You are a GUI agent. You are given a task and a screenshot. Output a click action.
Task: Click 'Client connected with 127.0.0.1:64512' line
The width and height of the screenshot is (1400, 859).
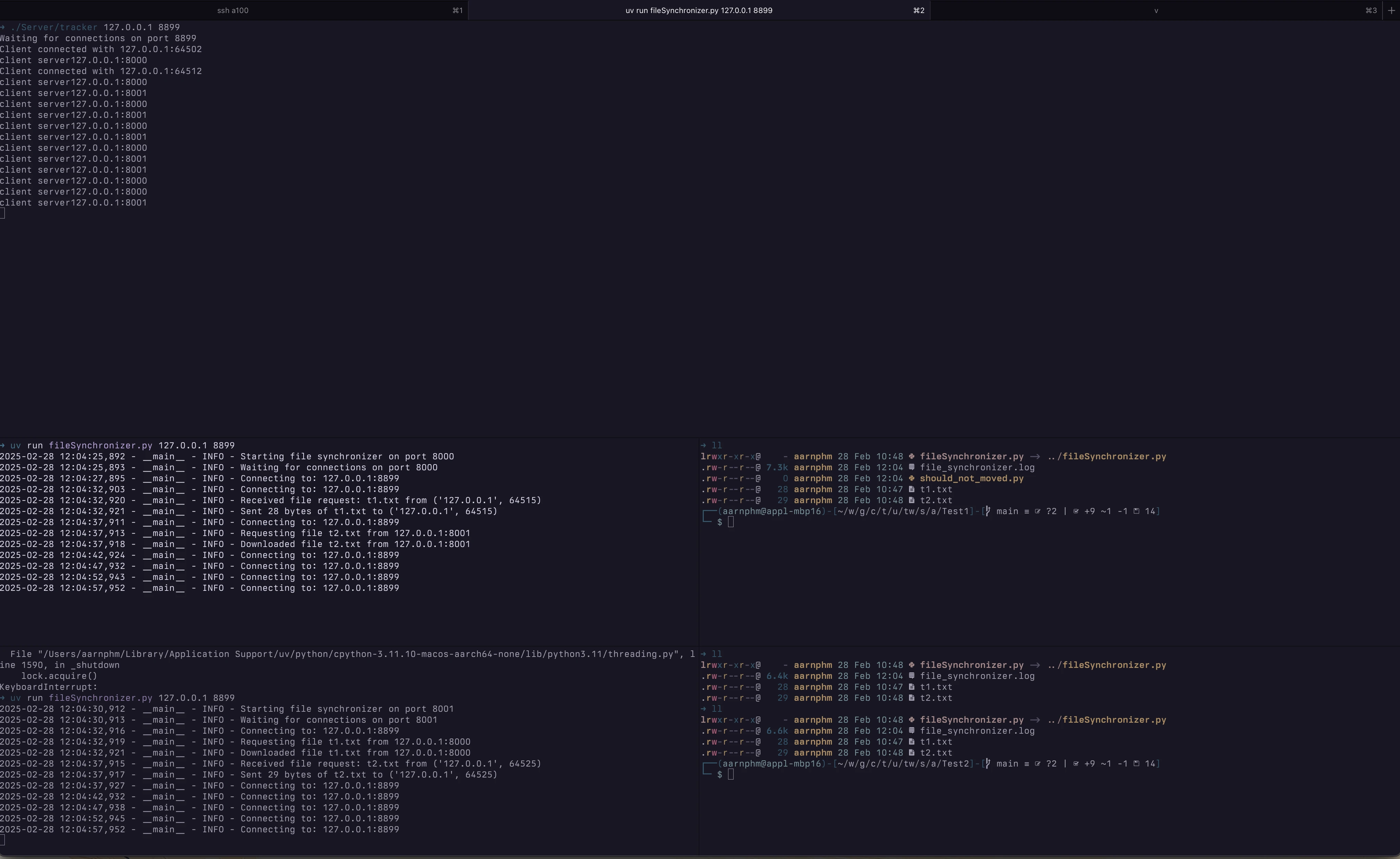pos(101,72)
